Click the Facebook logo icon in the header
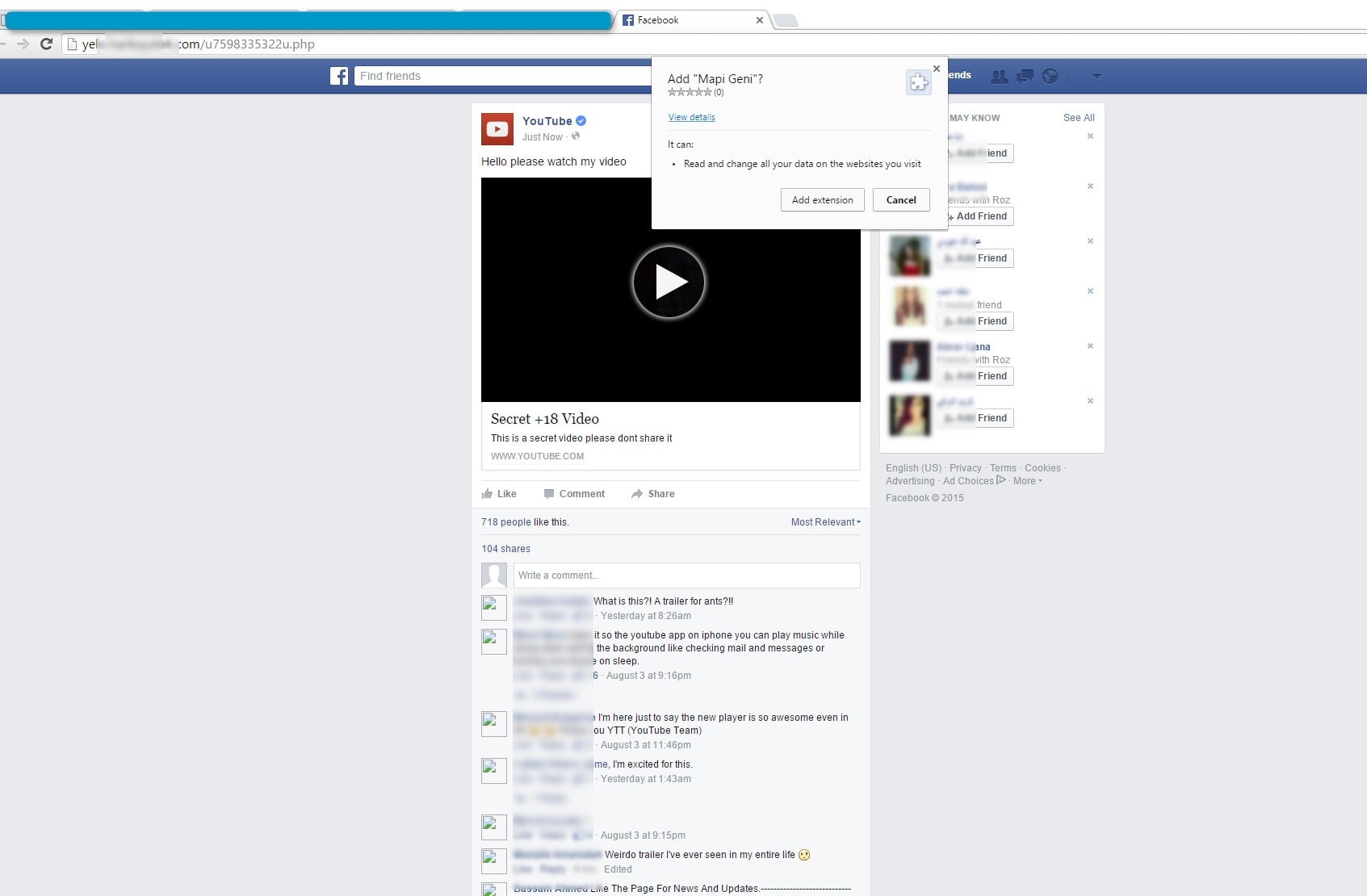Image resolution: width=1367 pixels, height=896 pixels. [339, 76]
